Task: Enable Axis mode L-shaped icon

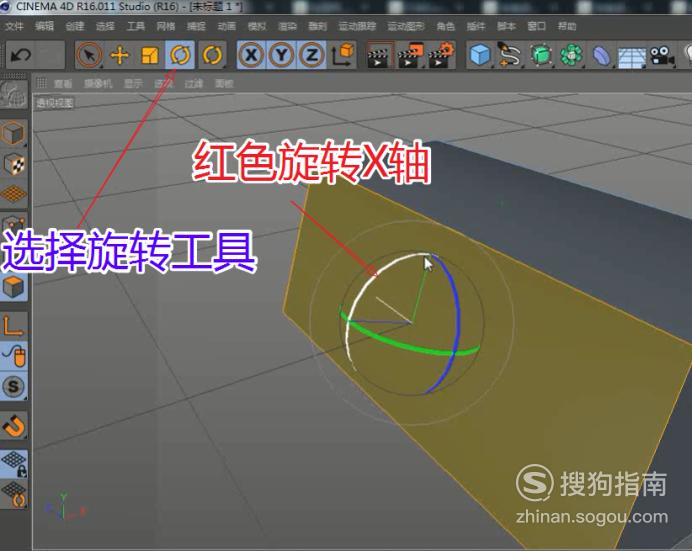Action: pyautogui.click(x=14, y=326)
